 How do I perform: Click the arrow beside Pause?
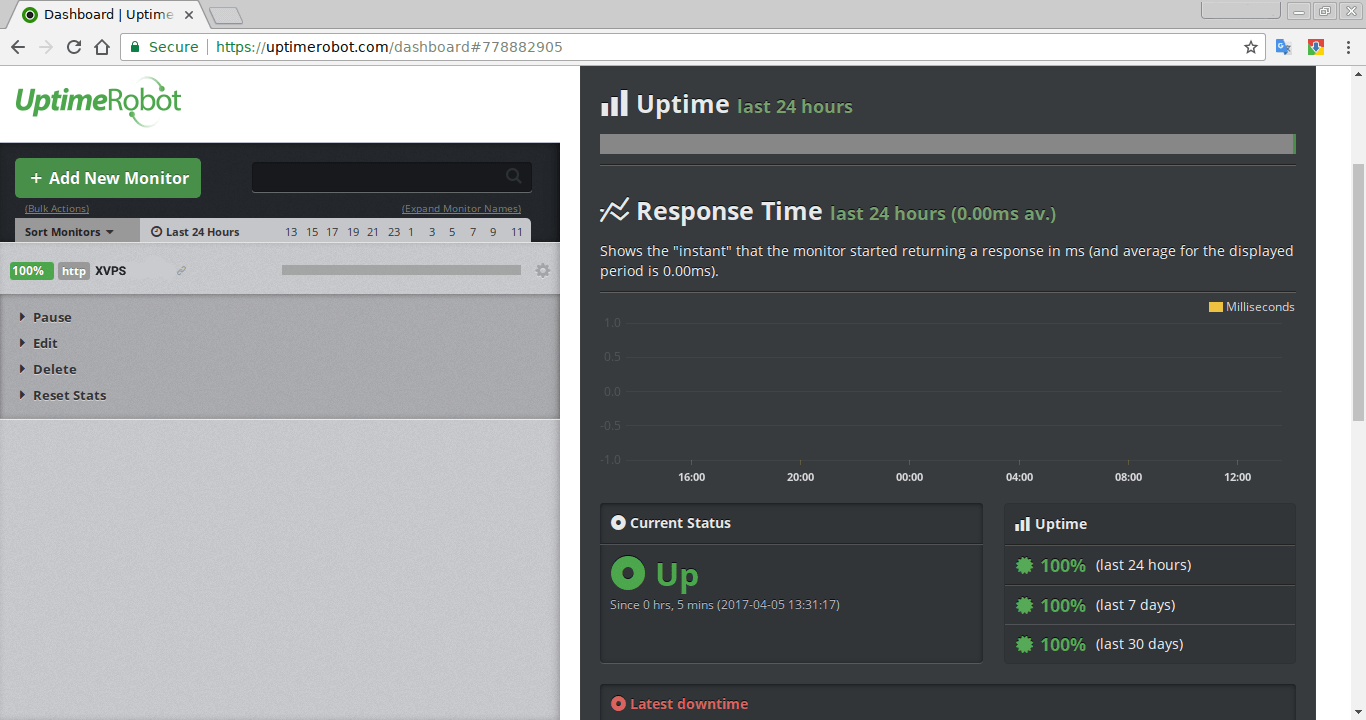pos(22,317)
